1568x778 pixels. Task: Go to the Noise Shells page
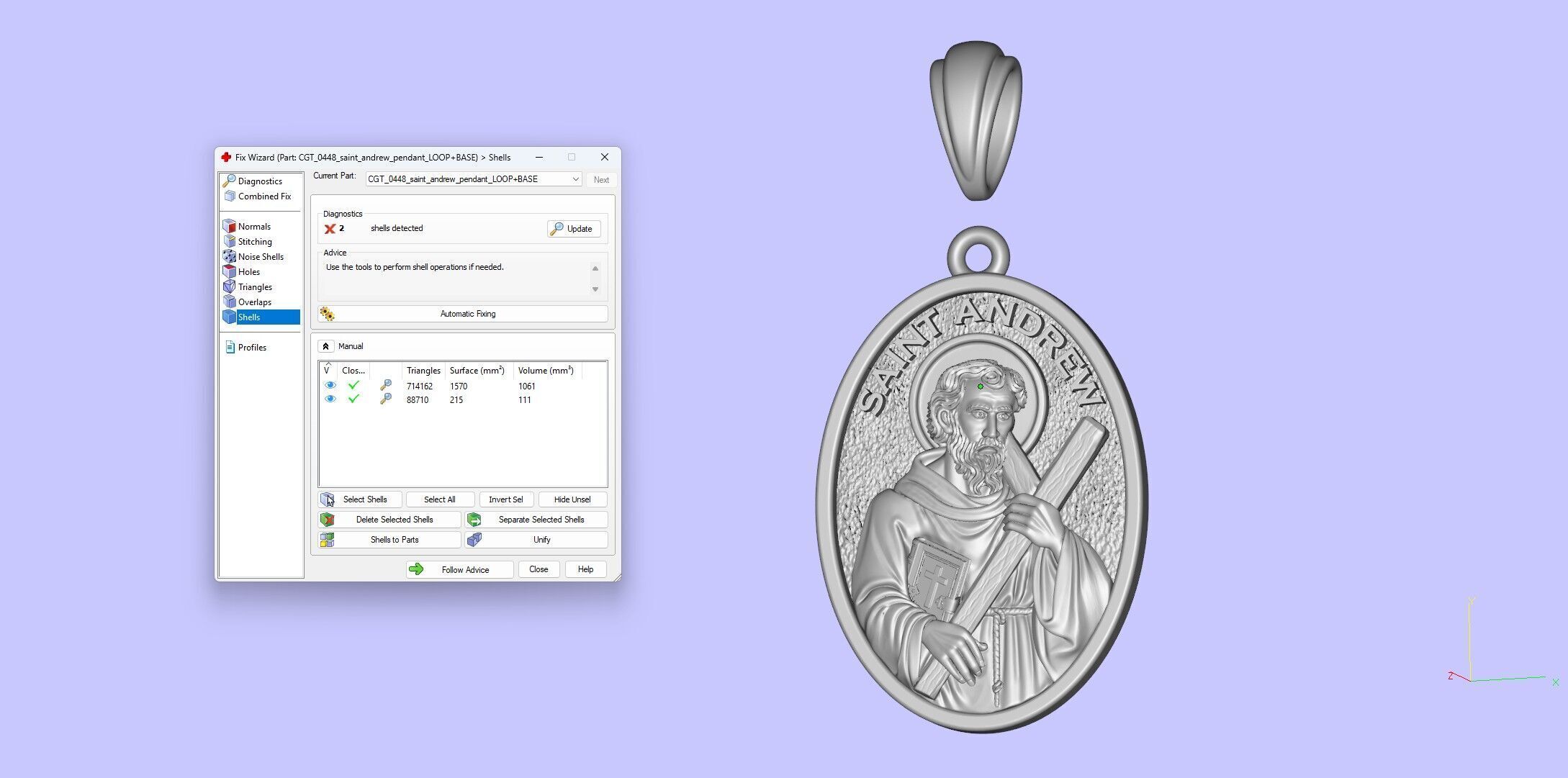tap(261, 256)
